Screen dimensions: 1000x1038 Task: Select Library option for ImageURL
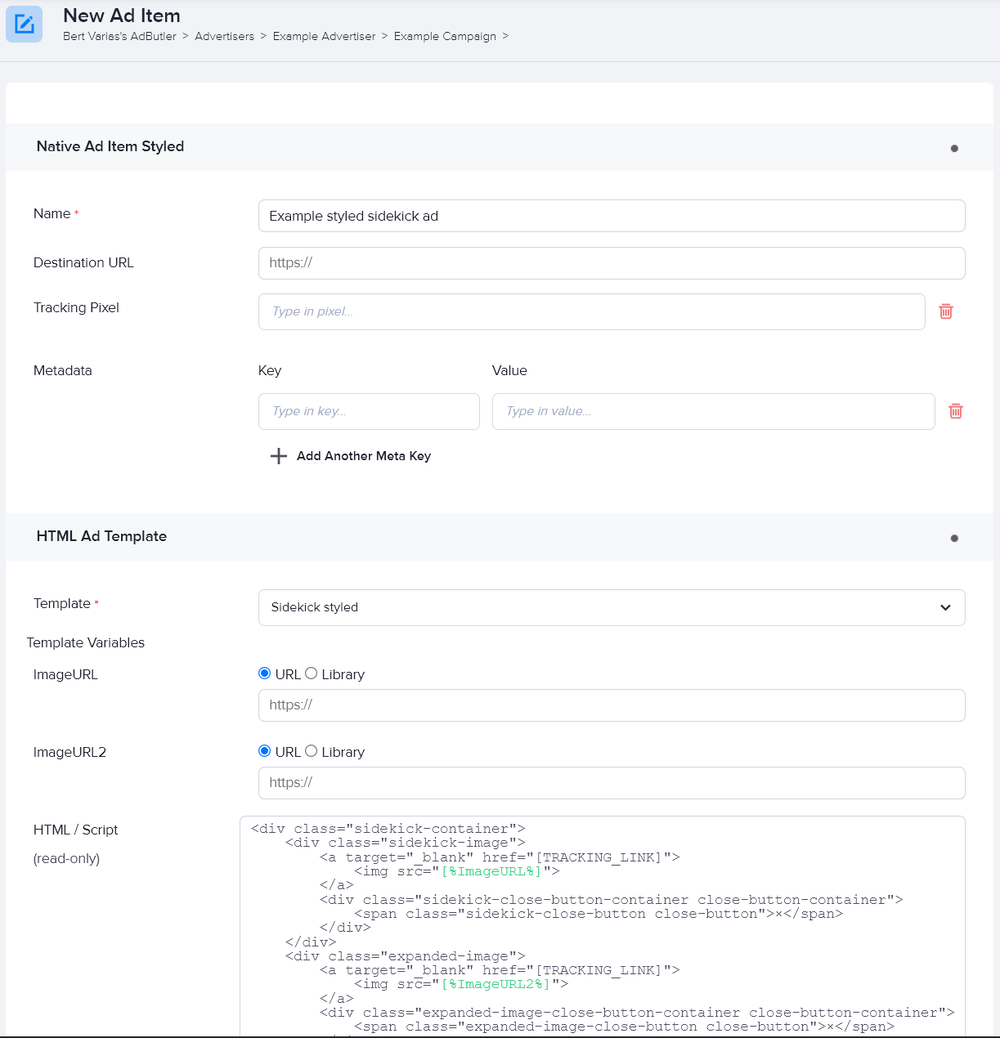tap(311, 673)
